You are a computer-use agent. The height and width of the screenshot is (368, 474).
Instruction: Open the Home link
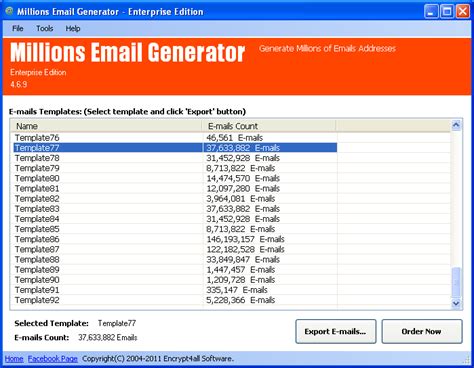14,359
